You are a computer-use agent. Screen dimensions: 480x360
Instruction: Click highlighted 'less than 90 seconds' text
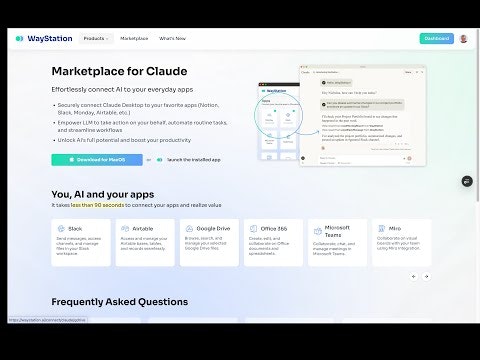(x=97, y=205)
